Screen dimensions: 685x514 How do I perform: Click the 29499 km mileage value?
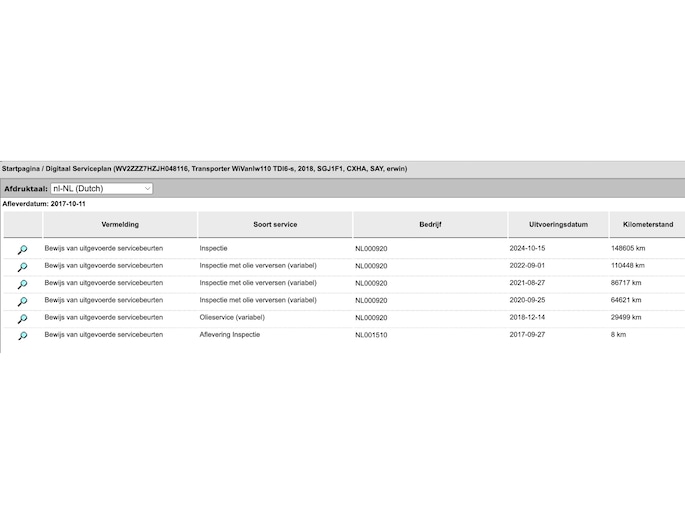tap(626, 317)
